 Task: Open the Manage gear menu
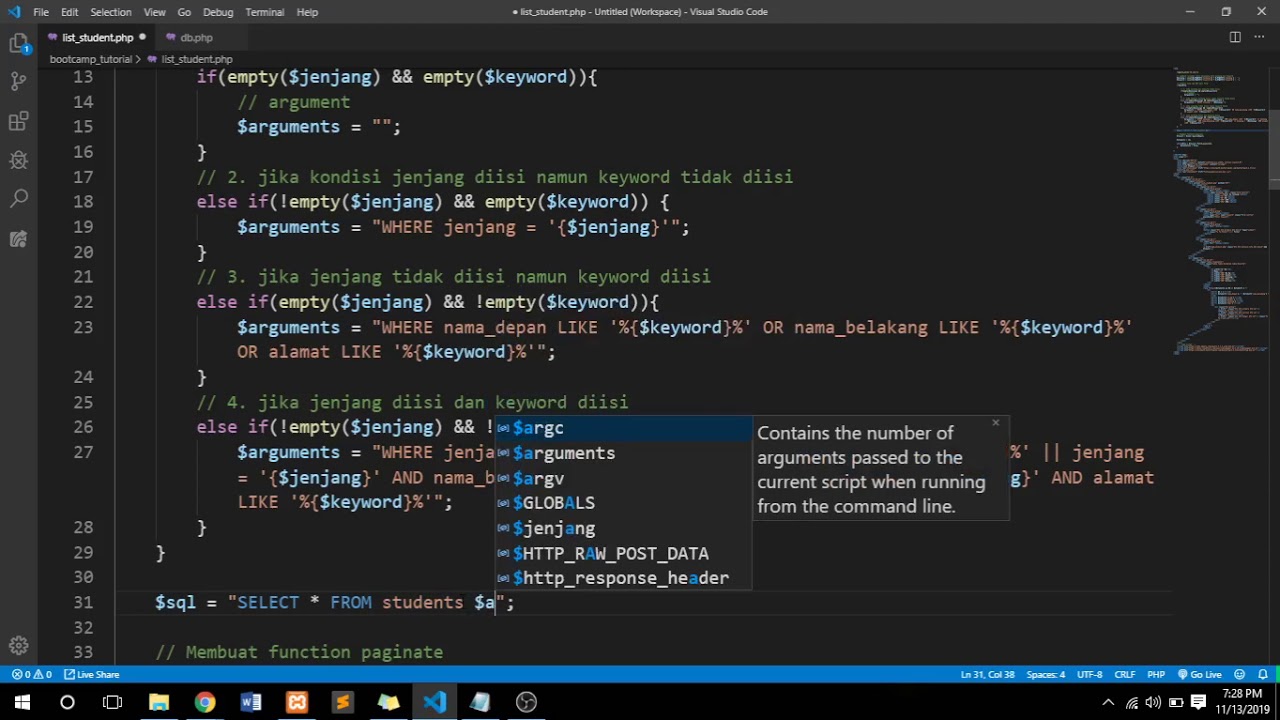pos(18,646)
